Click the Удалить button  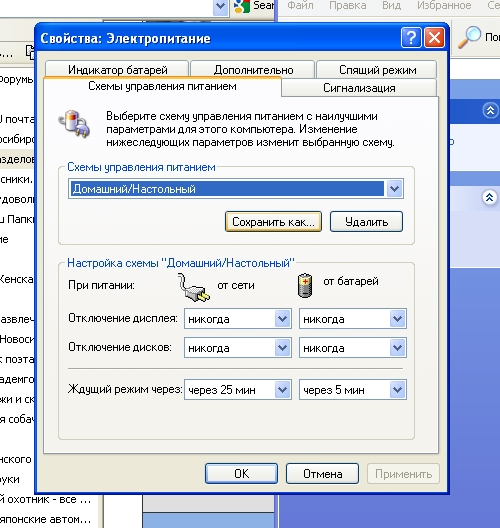(366, 222)
